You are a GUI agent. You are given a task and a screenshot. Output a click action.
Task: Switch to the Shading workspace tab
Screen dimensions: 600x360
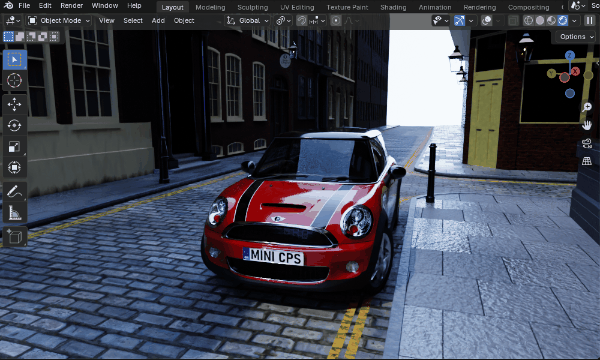click(x=393, y=7)
